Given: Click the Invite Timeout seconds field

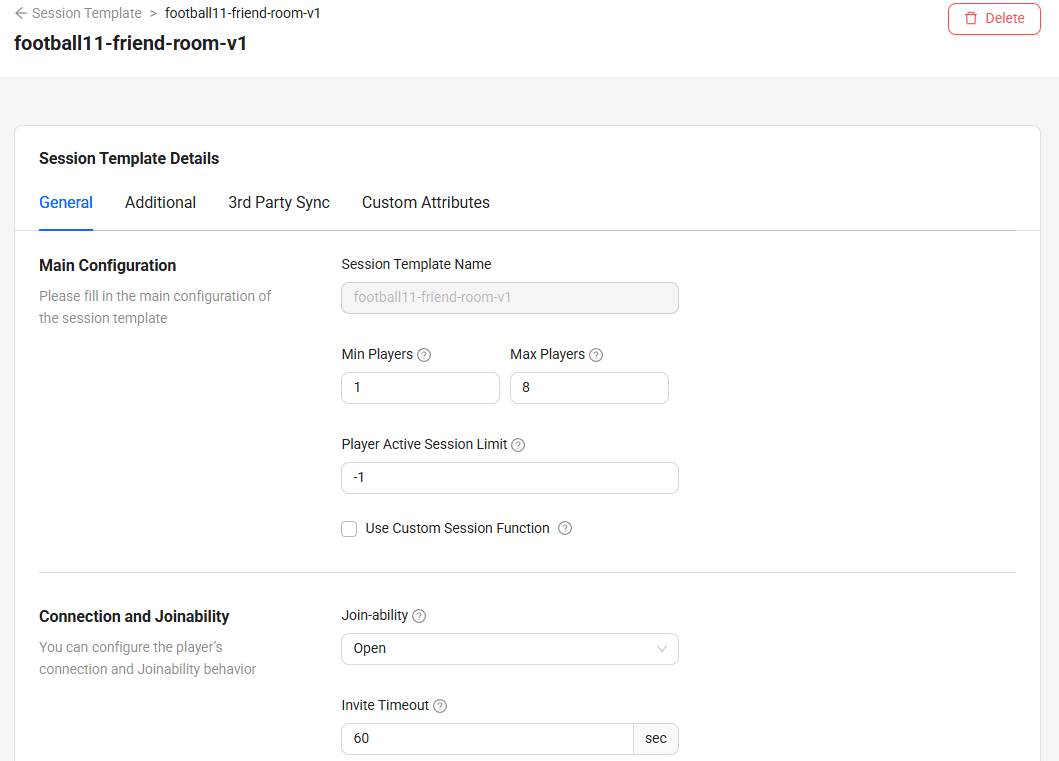Looking at the screenshot, I should point(488,739).
